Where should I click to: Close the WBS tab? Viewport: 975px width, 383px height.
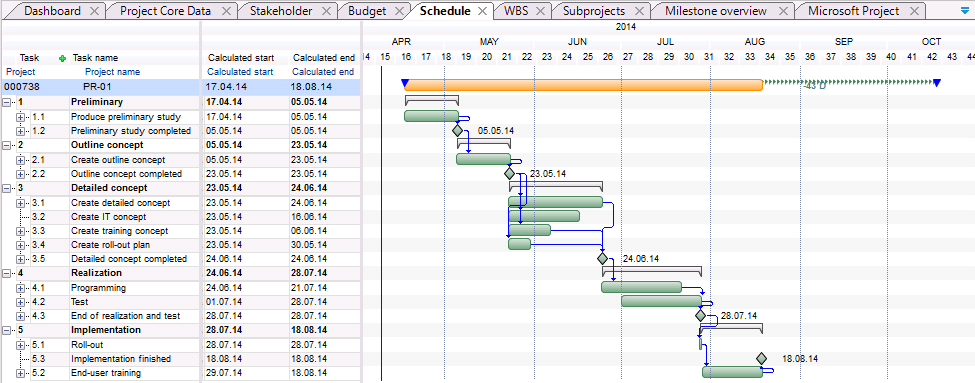pyautogui.click(x=540, y=11)
